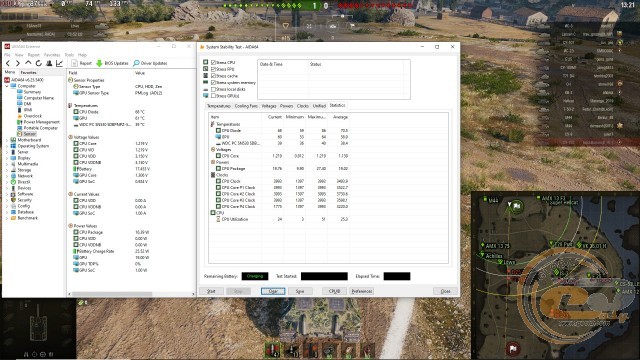Click the Clear button
The width and height of the screenshot is (640, 360).
click(x=273, y=291)
